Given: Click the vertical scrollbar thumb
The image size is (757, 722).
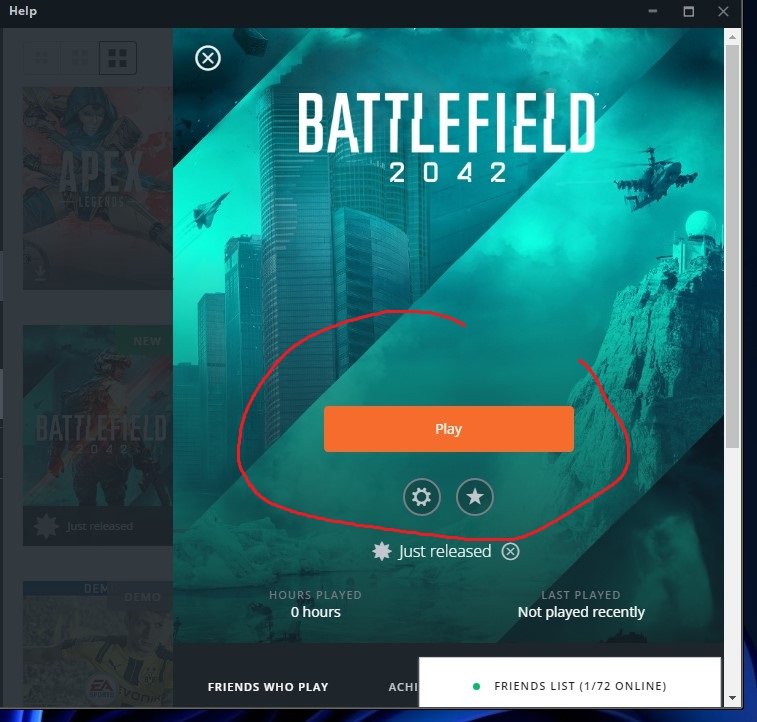Looking at the screenshot, I should point(732,246).
